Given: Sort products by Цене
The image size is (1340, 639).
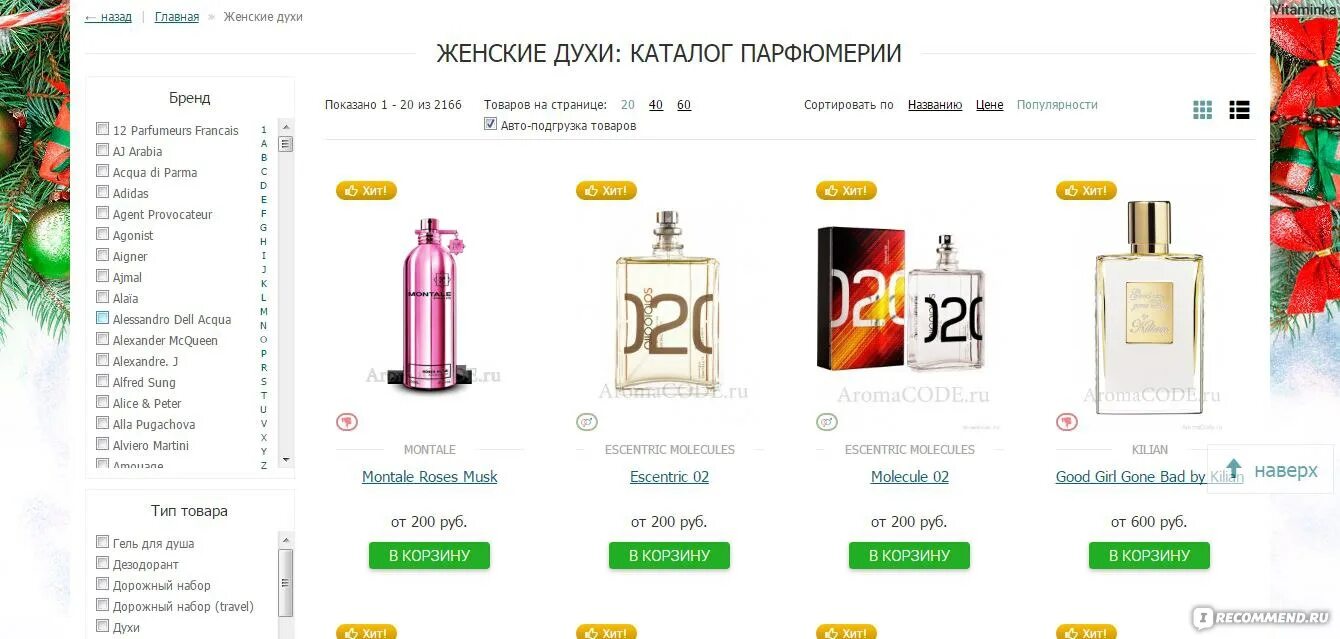Looking at the screenshot, I should (x=989, y=105).
